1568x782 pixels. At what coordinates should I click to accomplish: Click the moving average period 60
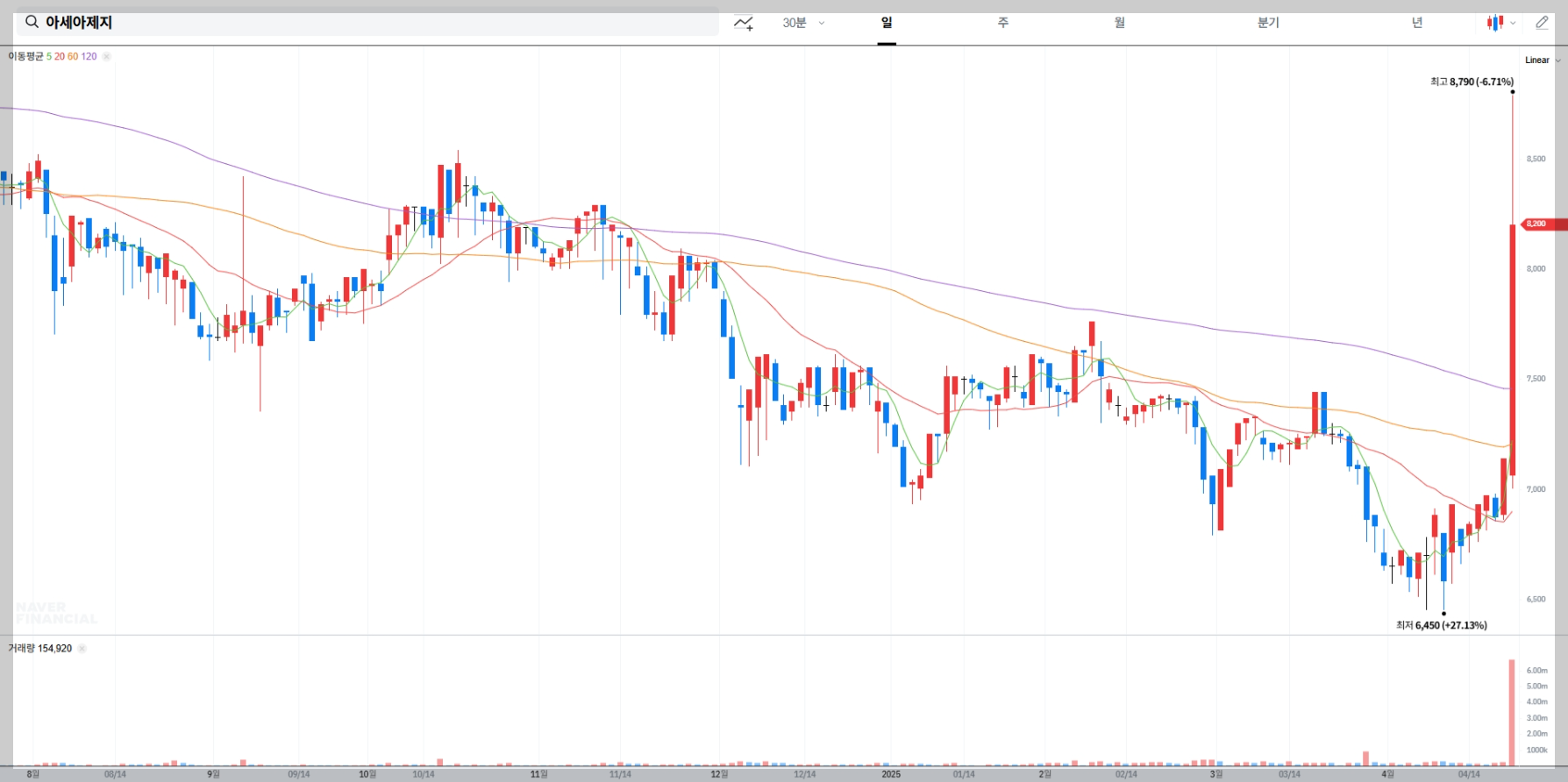(x=73, y=56)
